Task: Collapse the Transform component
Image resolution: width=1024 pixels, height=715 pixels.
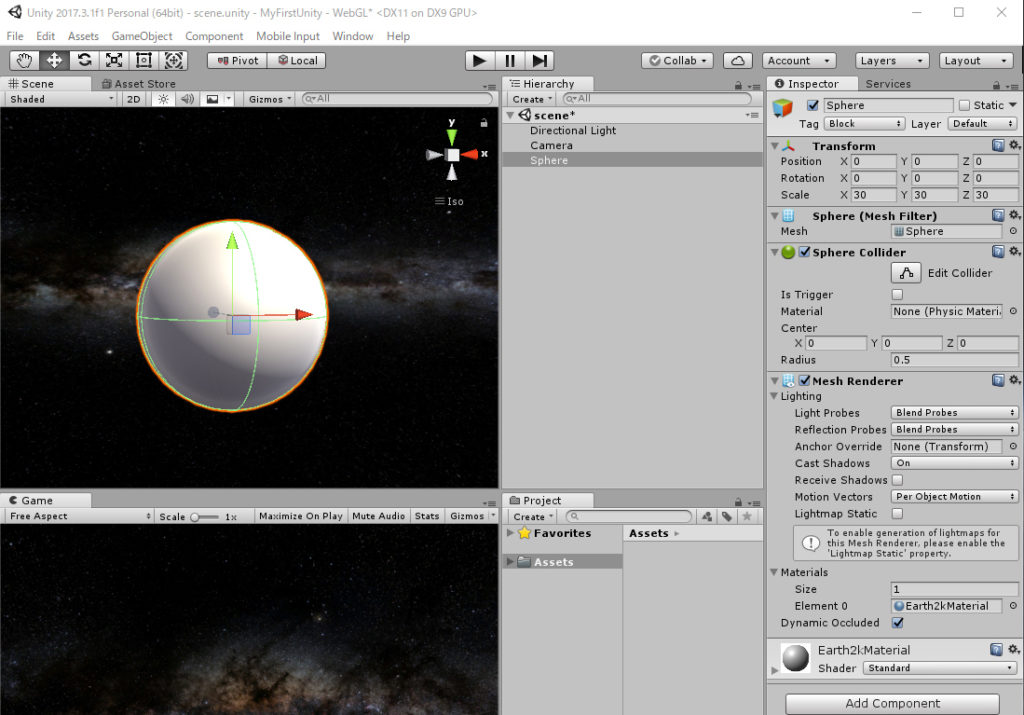Action: coord(775,146)
